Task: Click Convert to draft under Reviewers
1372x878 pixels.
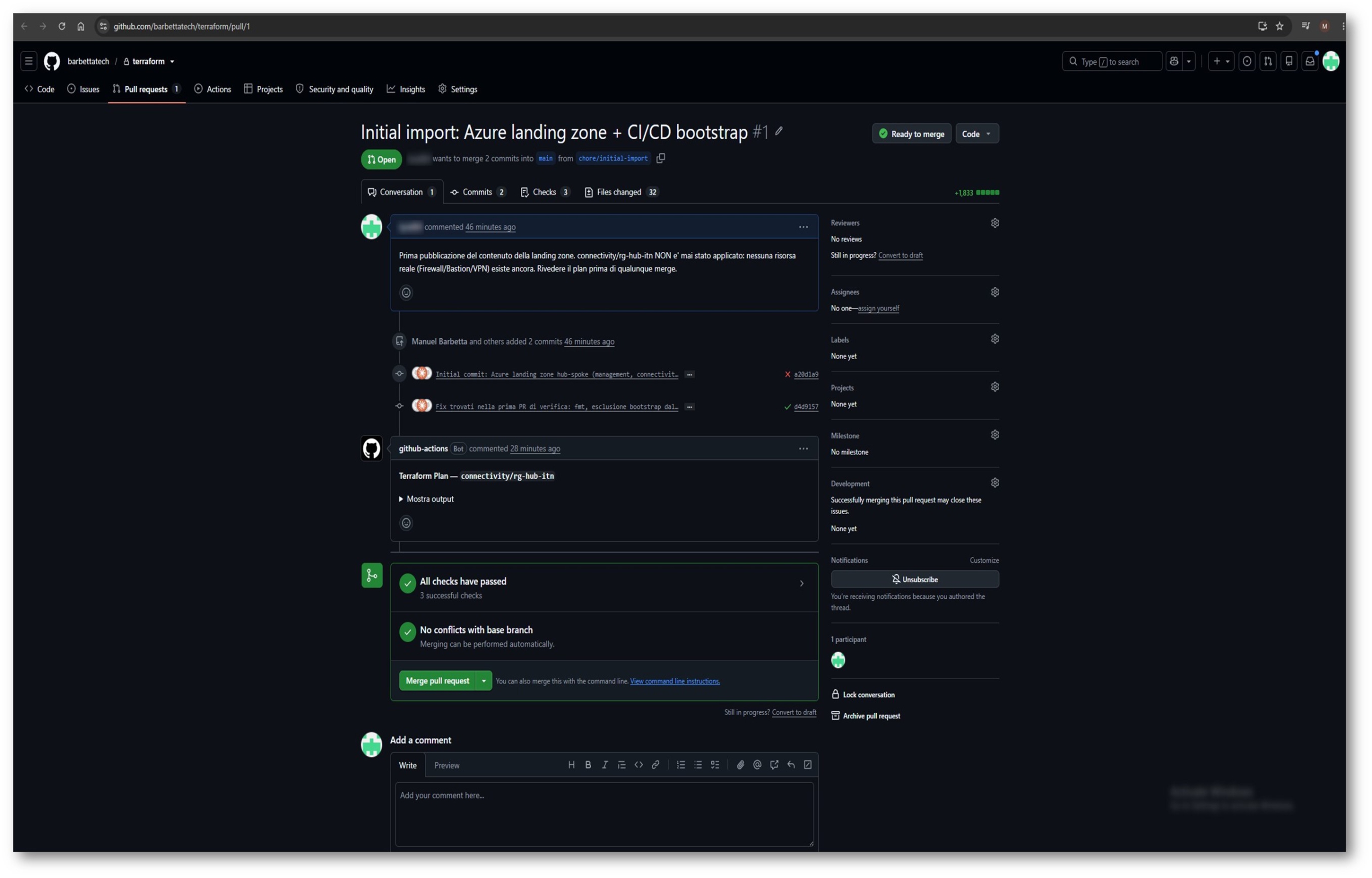Action: pyautogui.click(x=900, y=256)
